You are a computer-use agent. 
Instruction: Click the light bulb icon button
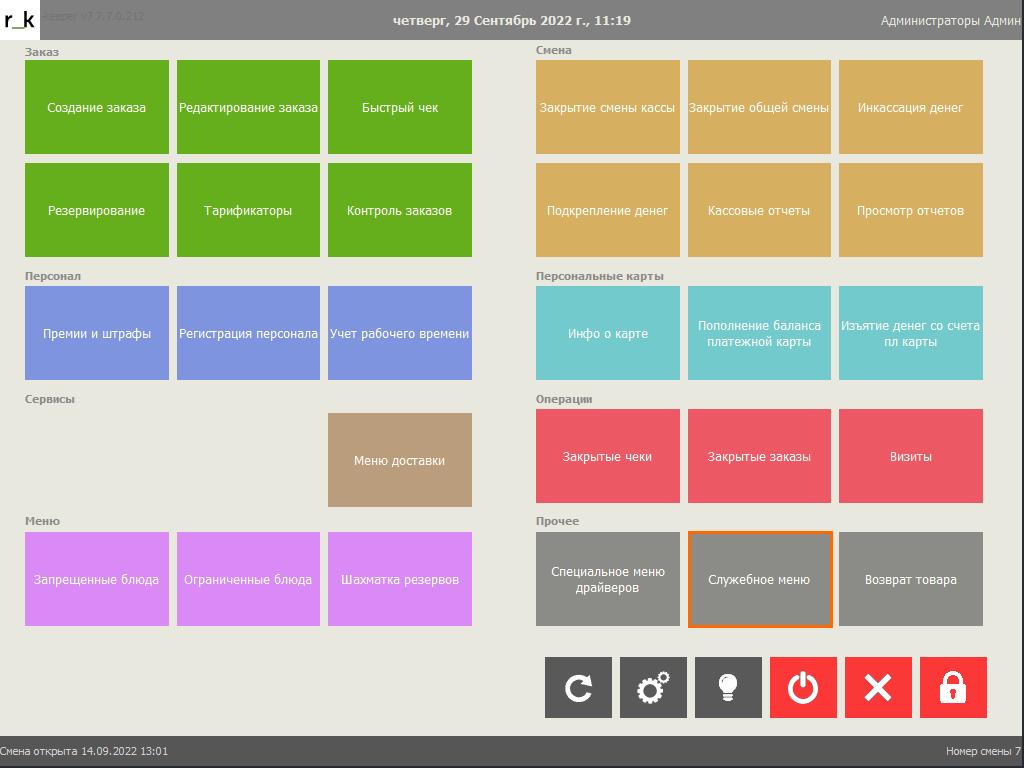pyautogui.click(x=728, y=687)
